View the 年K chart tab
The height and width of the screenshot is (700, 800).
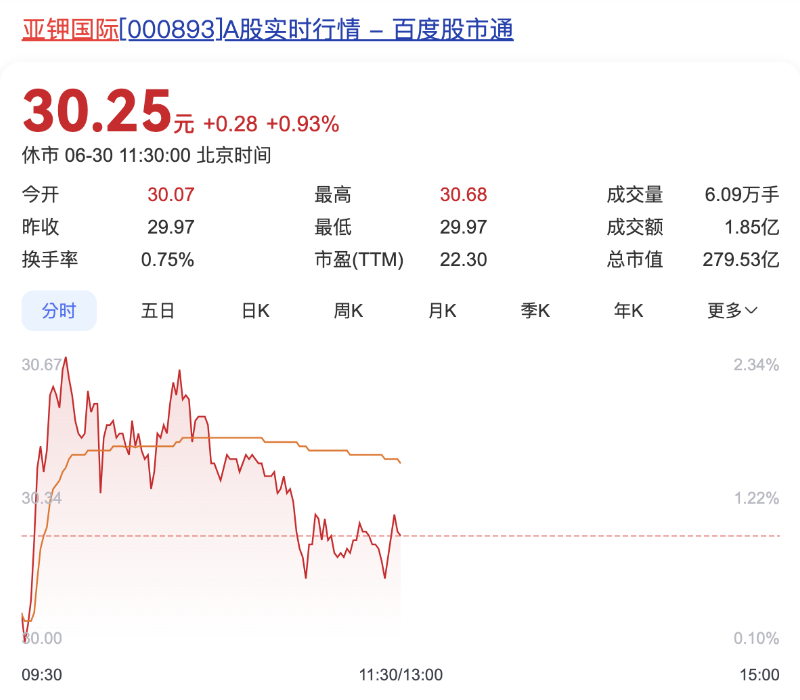click(629, 310)
